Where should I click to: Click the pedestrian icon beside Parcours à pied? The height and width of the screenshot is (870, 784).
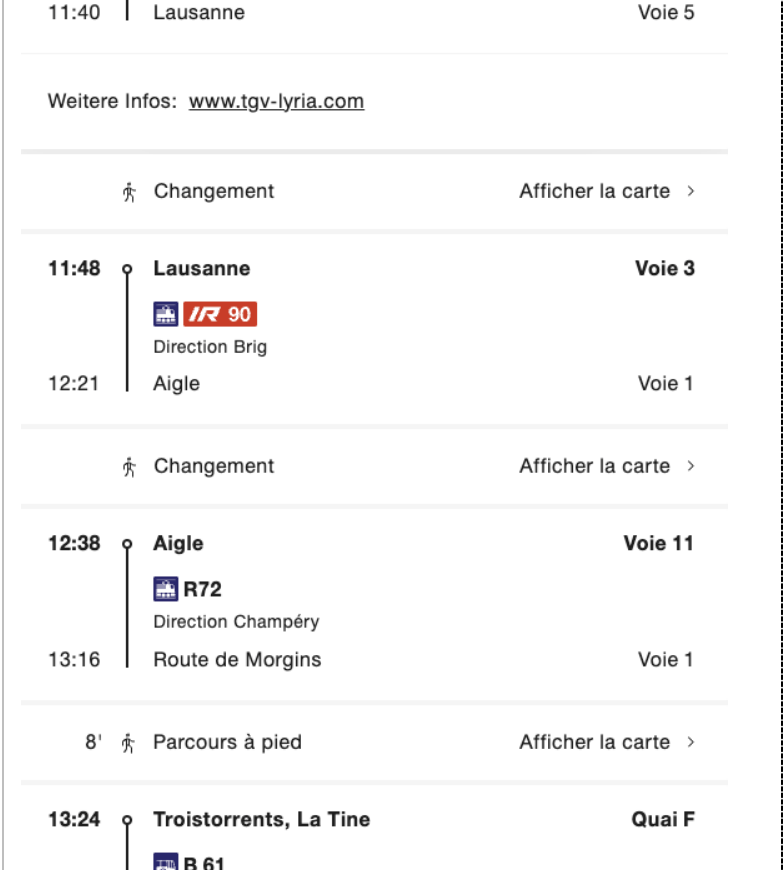128,743
